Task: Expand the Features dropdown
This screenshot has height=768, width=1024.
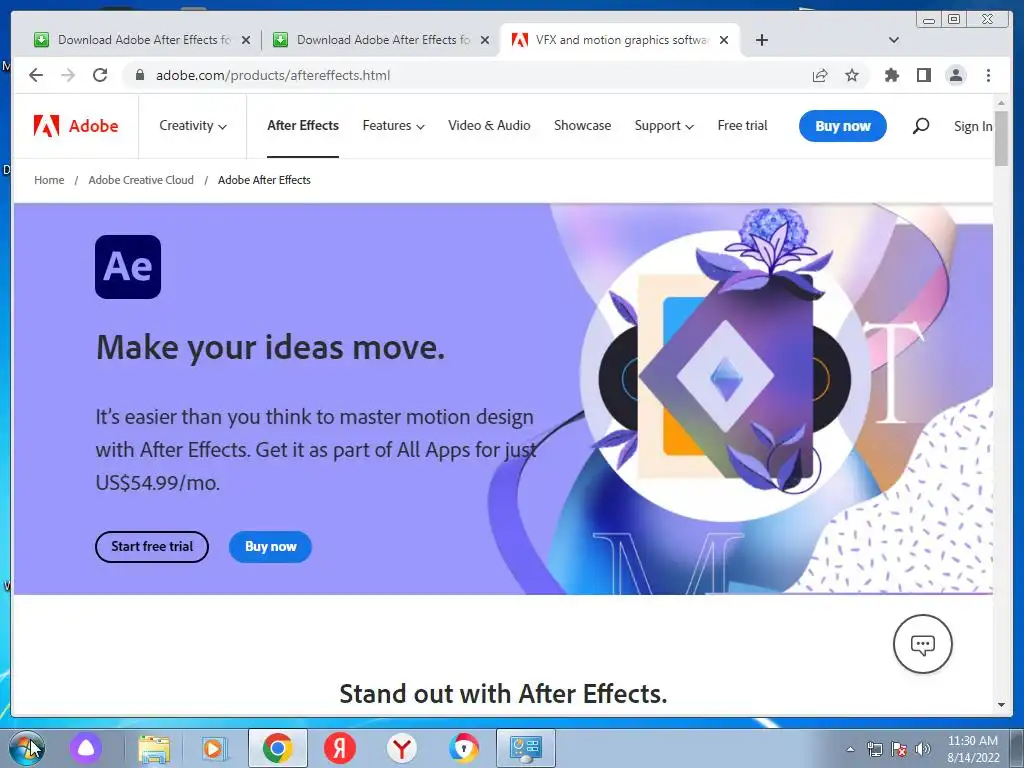Action: coord(393,125)
